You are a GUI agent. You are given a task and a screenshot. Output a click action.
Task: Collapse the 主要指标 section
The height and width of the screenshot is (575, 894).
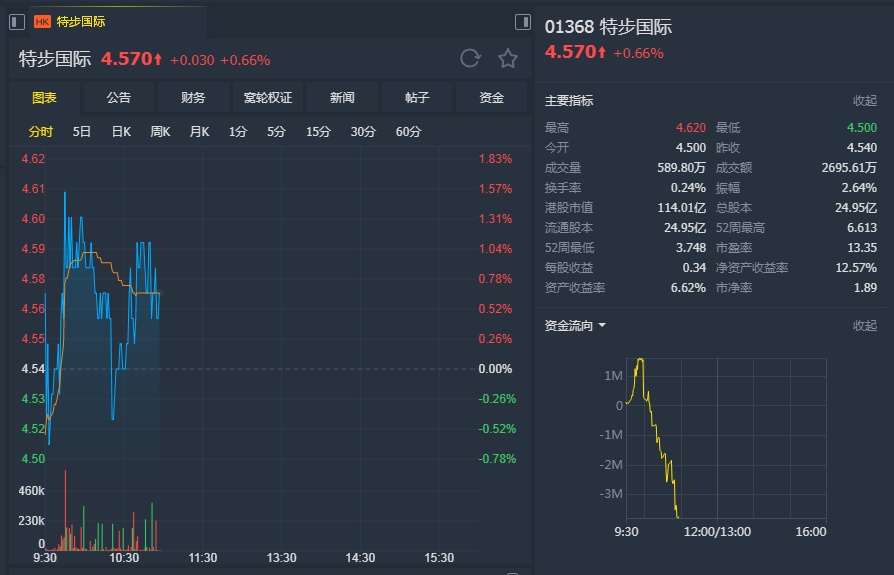[x=864, y=101]
